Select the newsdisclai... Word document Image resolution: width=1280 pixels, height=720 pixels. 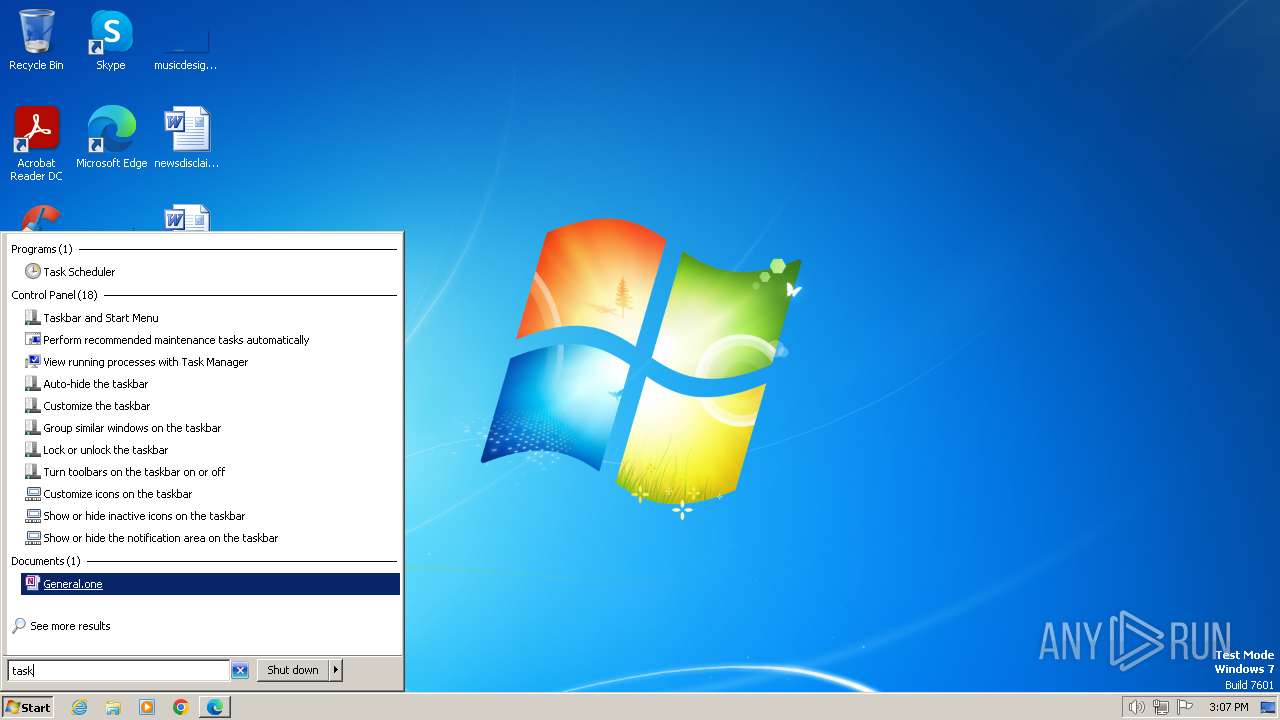(x=186, y=137)
